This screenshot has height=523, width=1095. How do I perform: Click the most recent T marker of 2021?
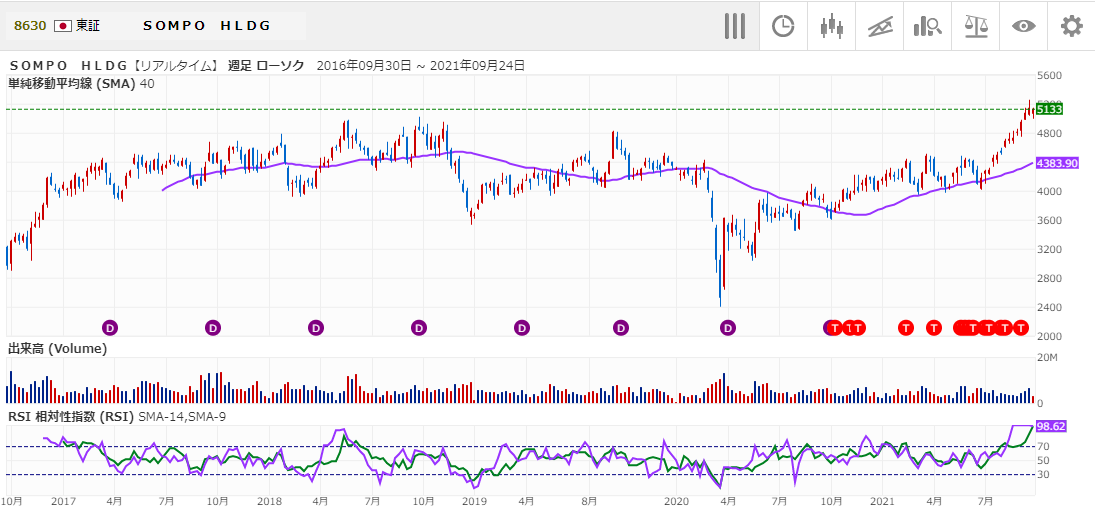(x=1021, y=327)
